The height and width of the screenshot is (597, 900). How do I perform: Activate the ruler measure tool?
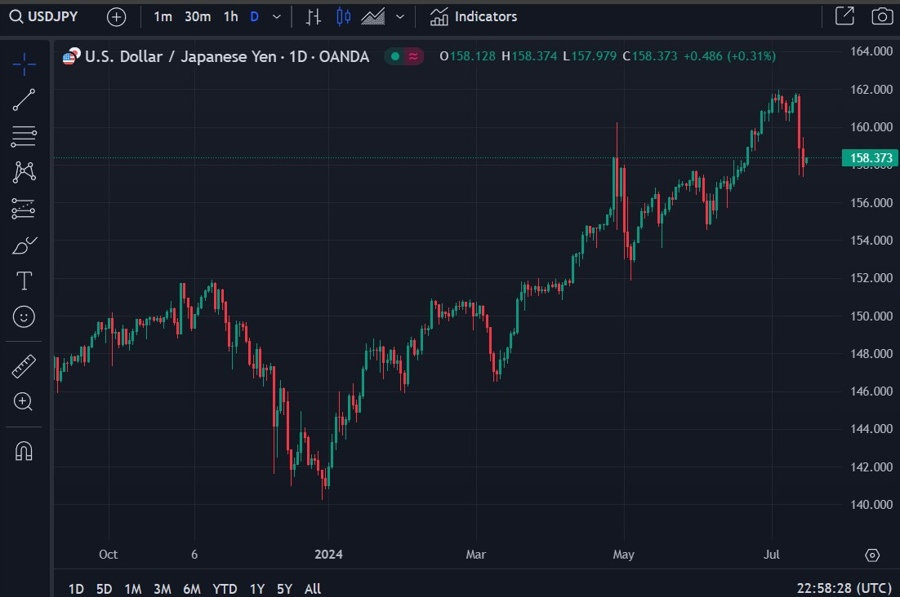pos(24,366)
